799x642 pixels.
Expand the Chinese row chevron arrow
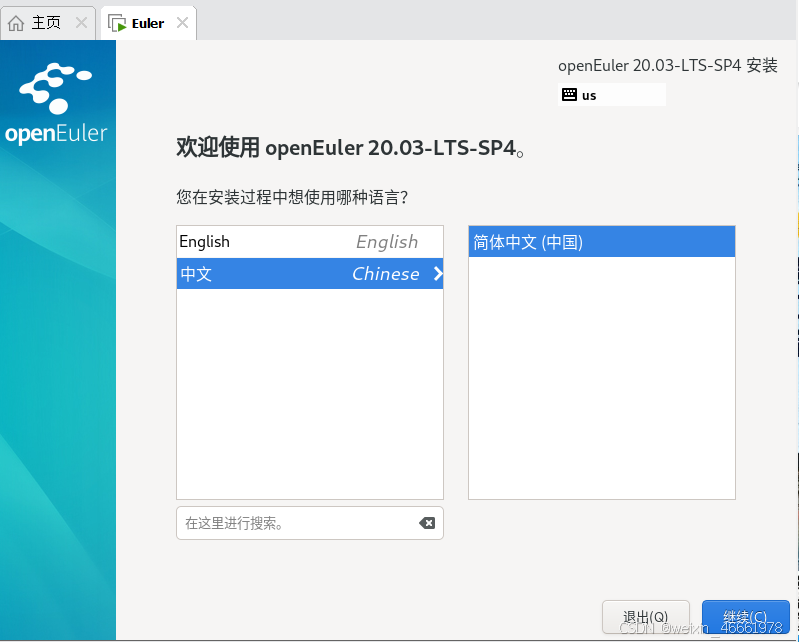tap(438, 274)
